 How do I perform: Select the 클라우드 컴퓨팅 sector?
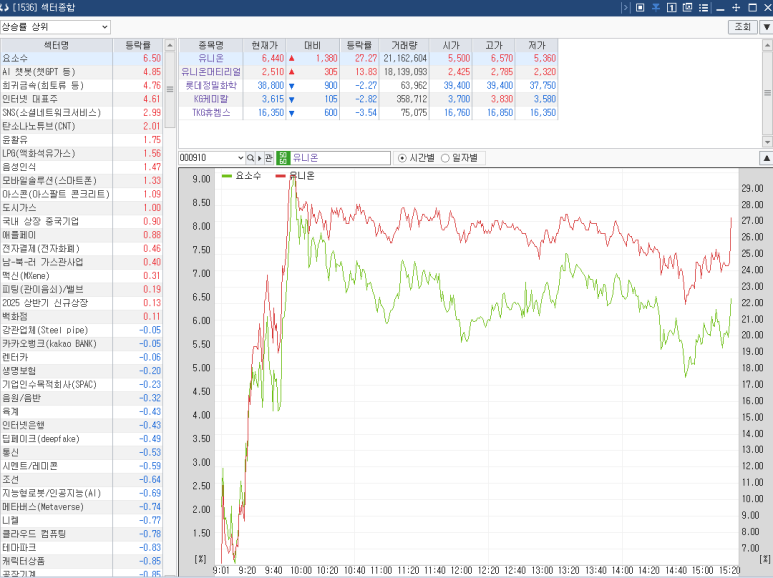pyautogui.click(x=81, y=534)
